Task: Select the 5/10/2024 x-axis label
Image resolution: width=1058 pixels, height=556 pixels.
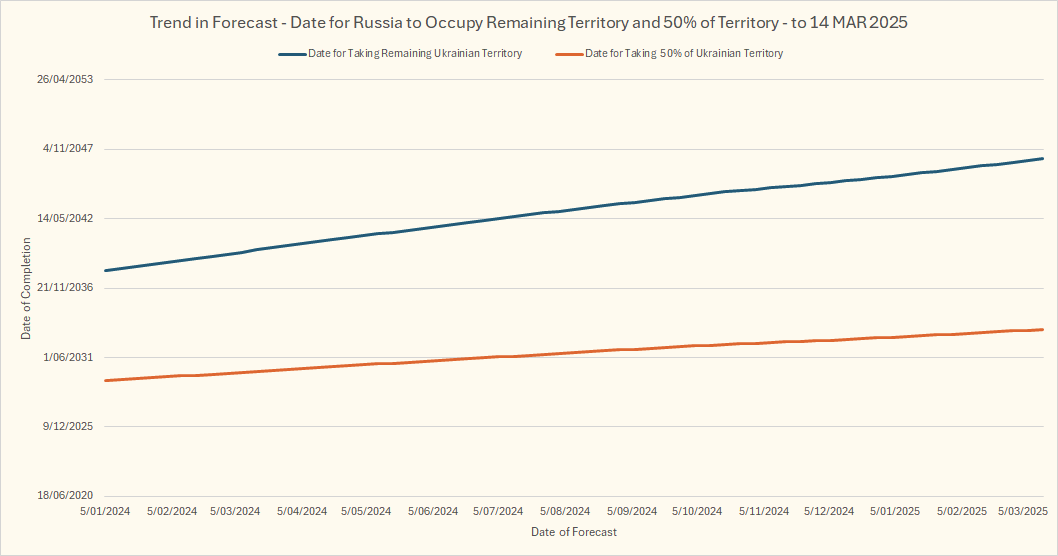Action: 697,511
